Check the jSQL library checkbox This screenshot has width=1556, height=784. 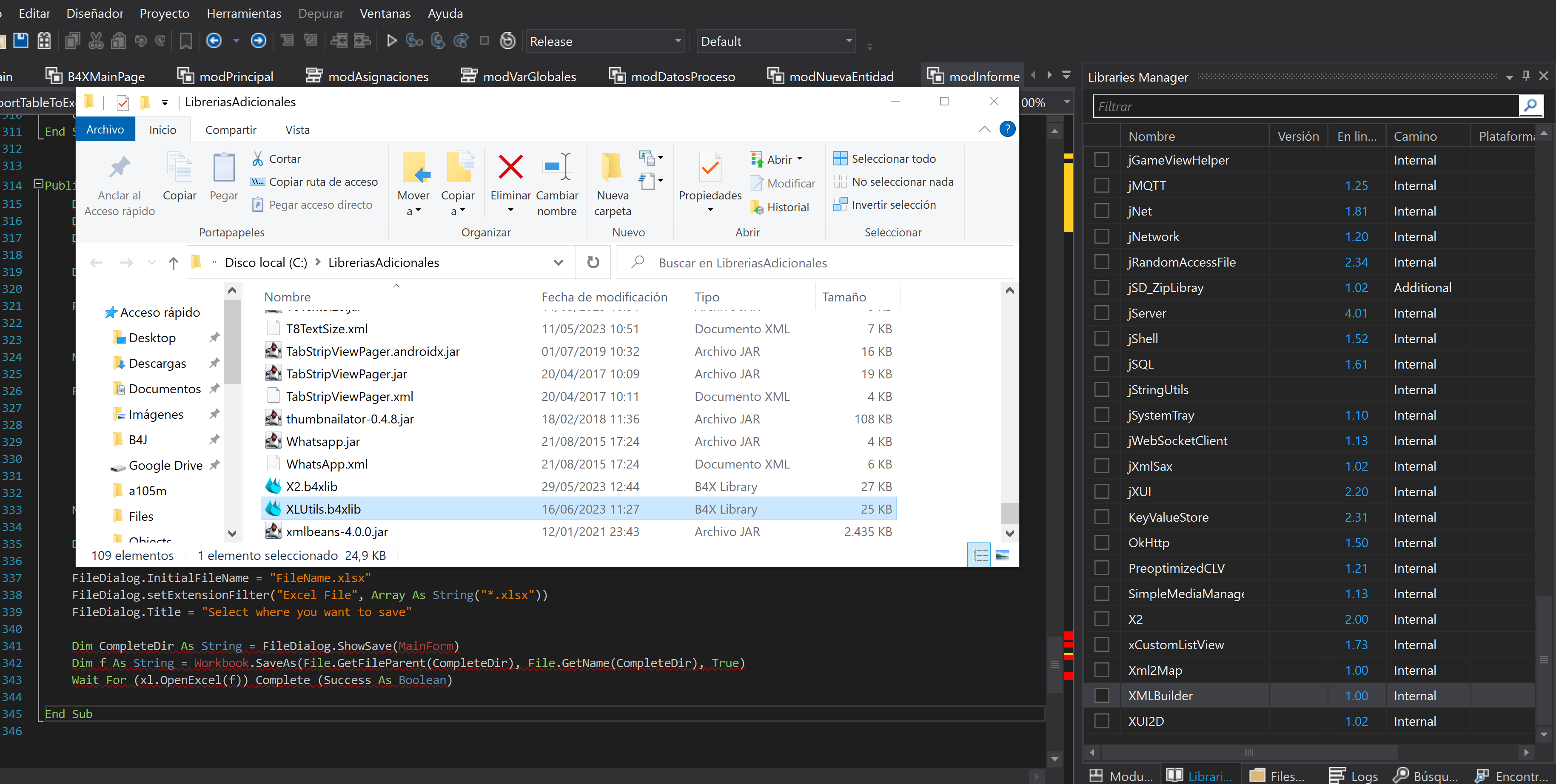1102,364
